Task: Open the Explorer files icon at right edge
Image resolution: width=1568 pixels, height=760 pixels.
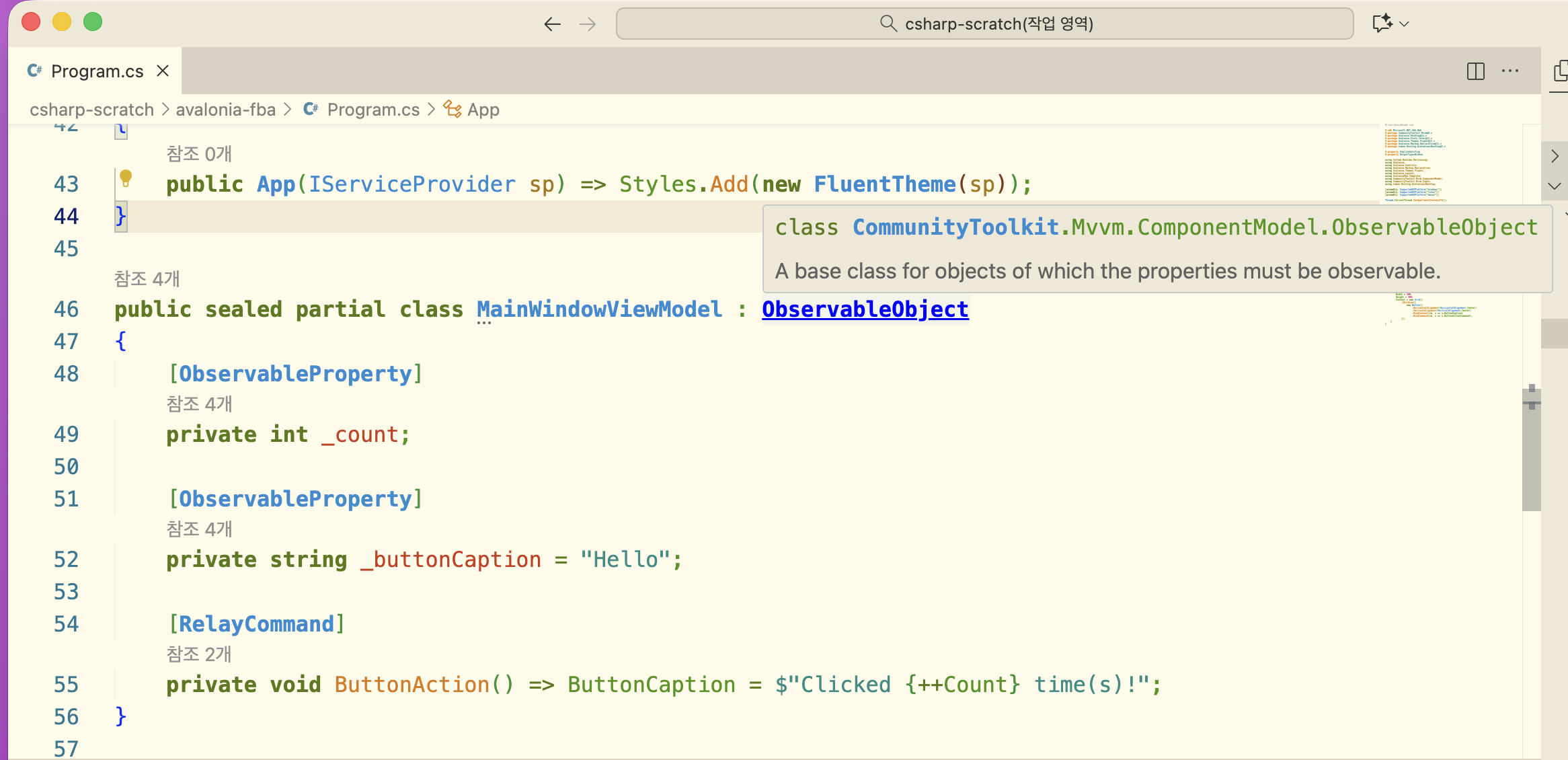Action: tap(1561, 71)
